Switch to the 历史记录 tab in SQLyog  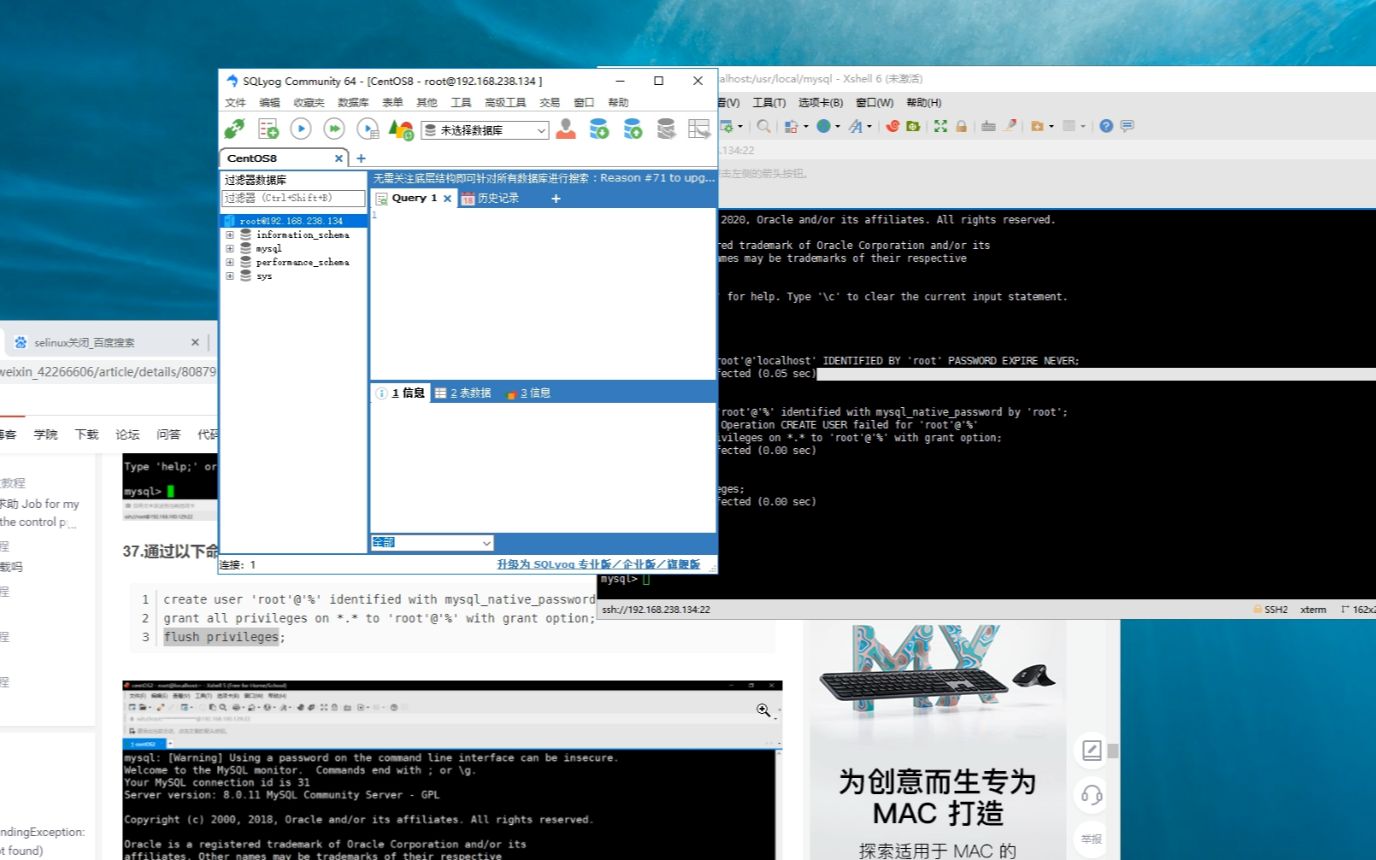tap(490, 198)
